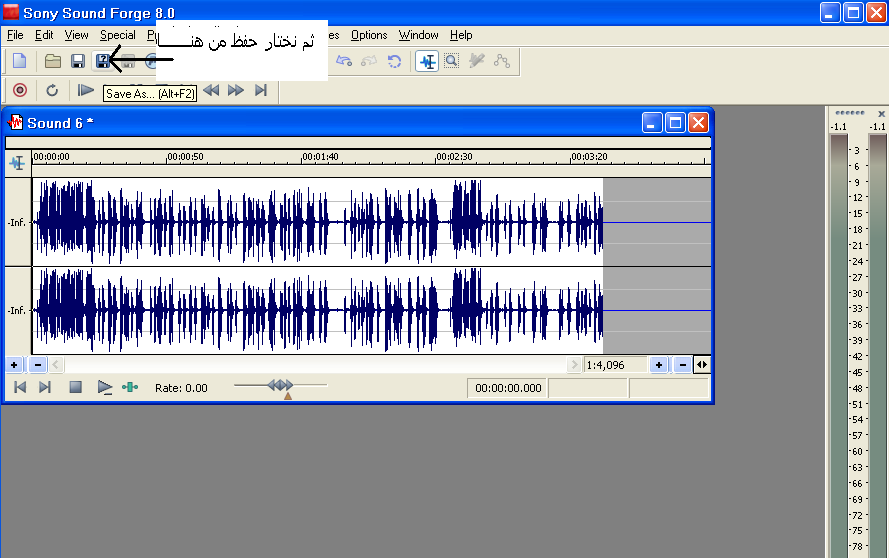Save the current file
Viewport: 889px width, 558px height.
pyautogui.click(x=78, y=61)
